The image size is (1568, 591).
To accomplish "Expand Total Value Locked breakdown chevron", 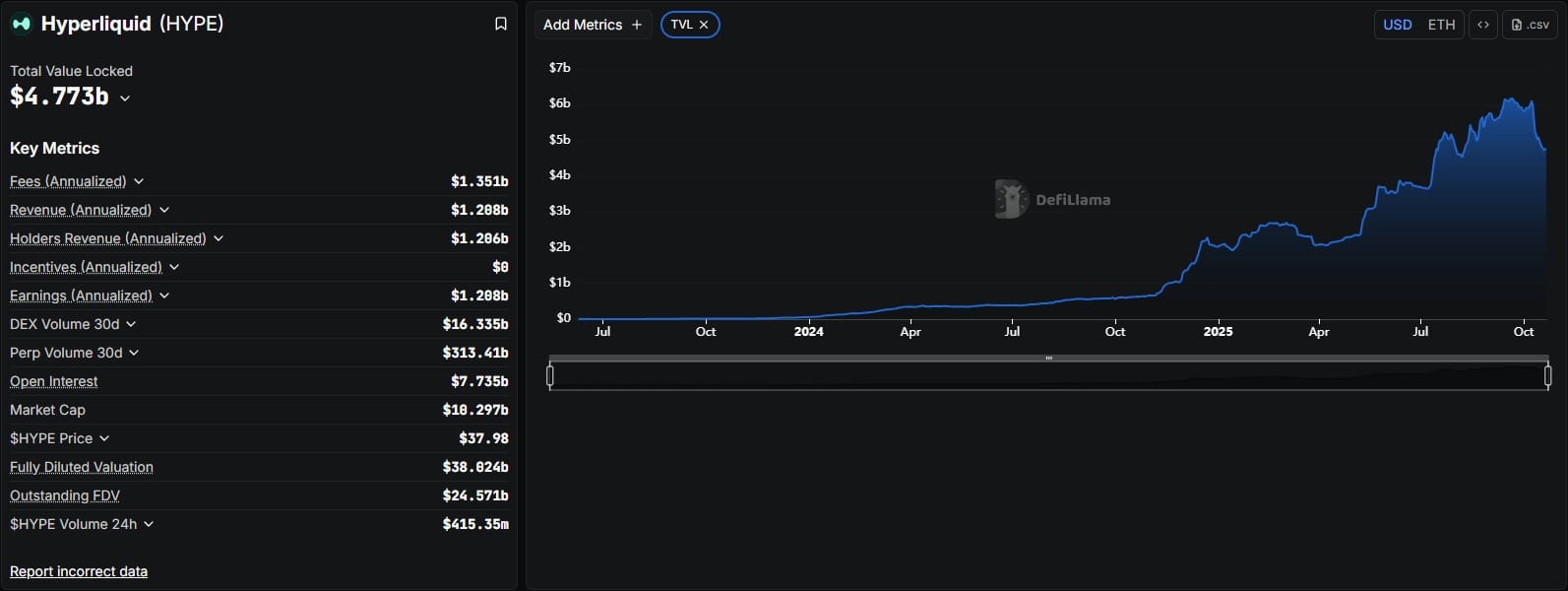I will 125,98.
